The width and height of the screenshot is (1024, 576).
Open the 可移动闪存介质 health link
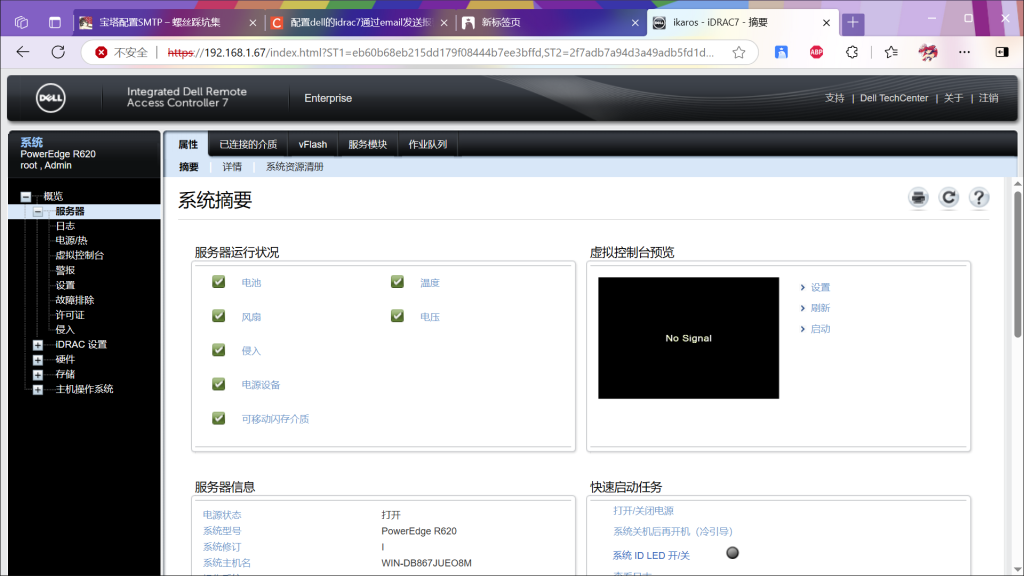(275, 419)
